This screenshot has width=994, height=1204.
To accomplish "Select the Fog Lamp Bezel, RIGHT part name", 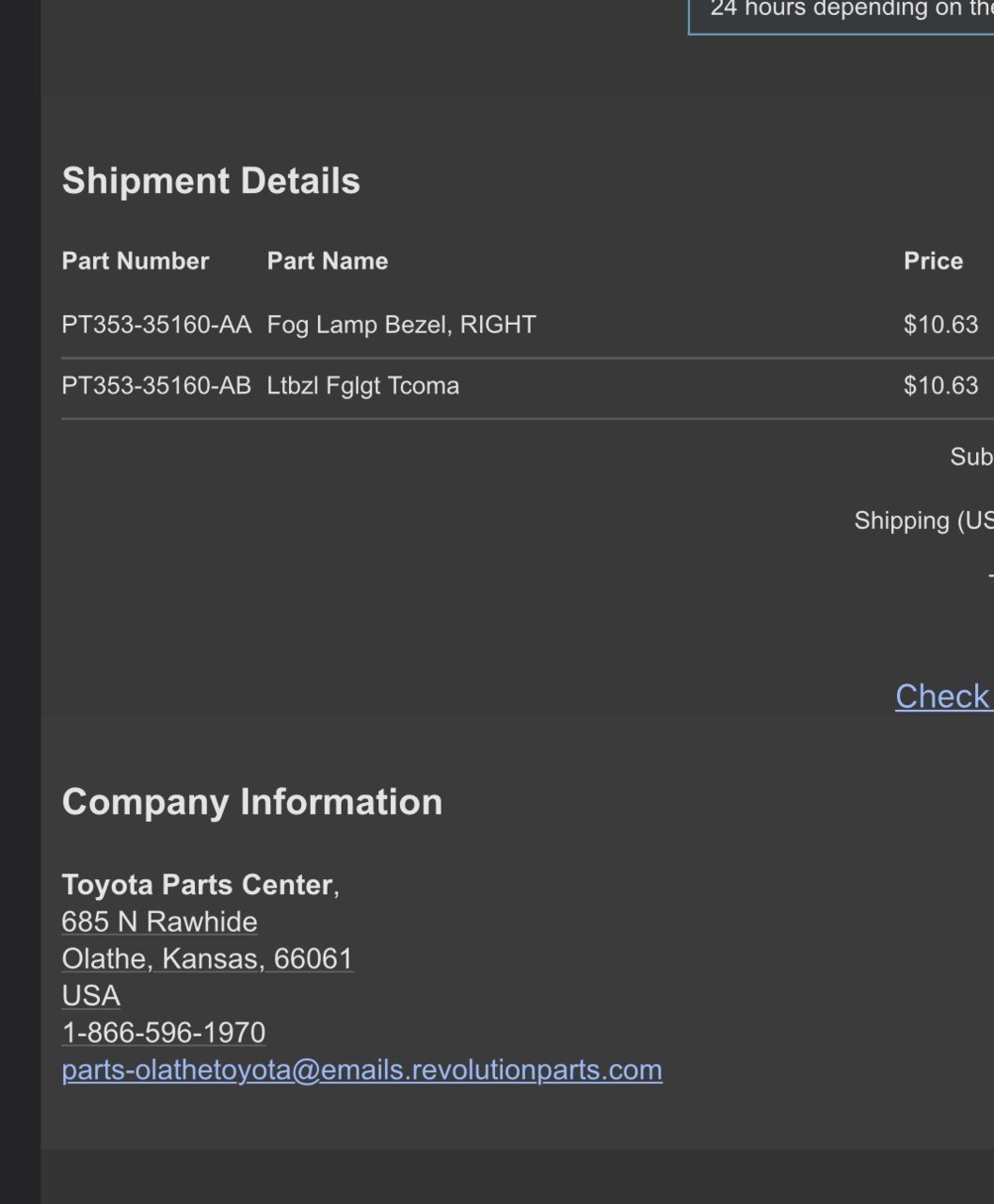I will (402, 325).
